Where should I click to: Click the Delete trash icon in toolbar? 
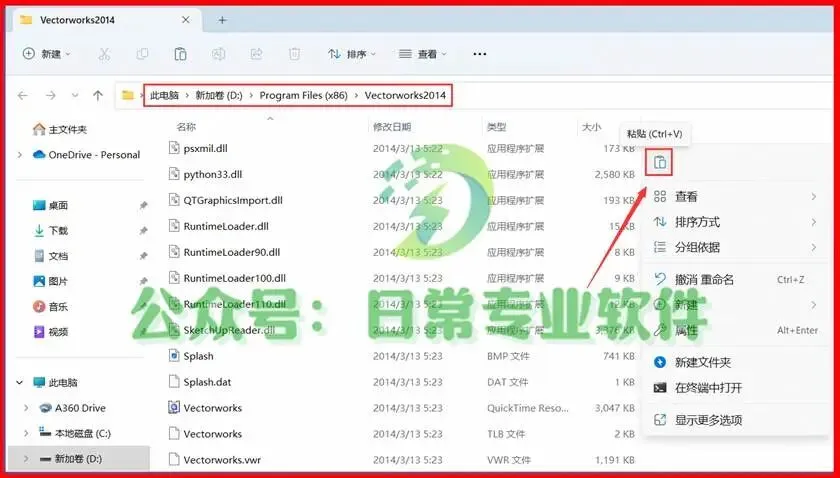(294, 54)
